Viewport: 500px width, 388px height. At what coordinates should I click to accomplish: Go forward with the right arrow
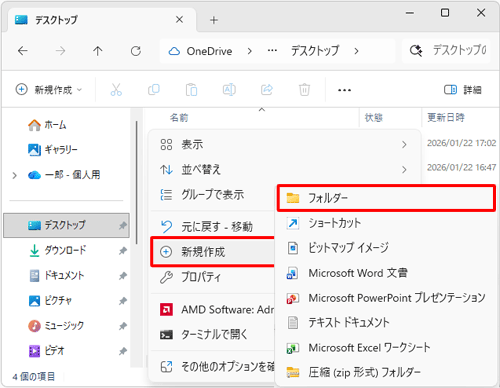[60, 51]
